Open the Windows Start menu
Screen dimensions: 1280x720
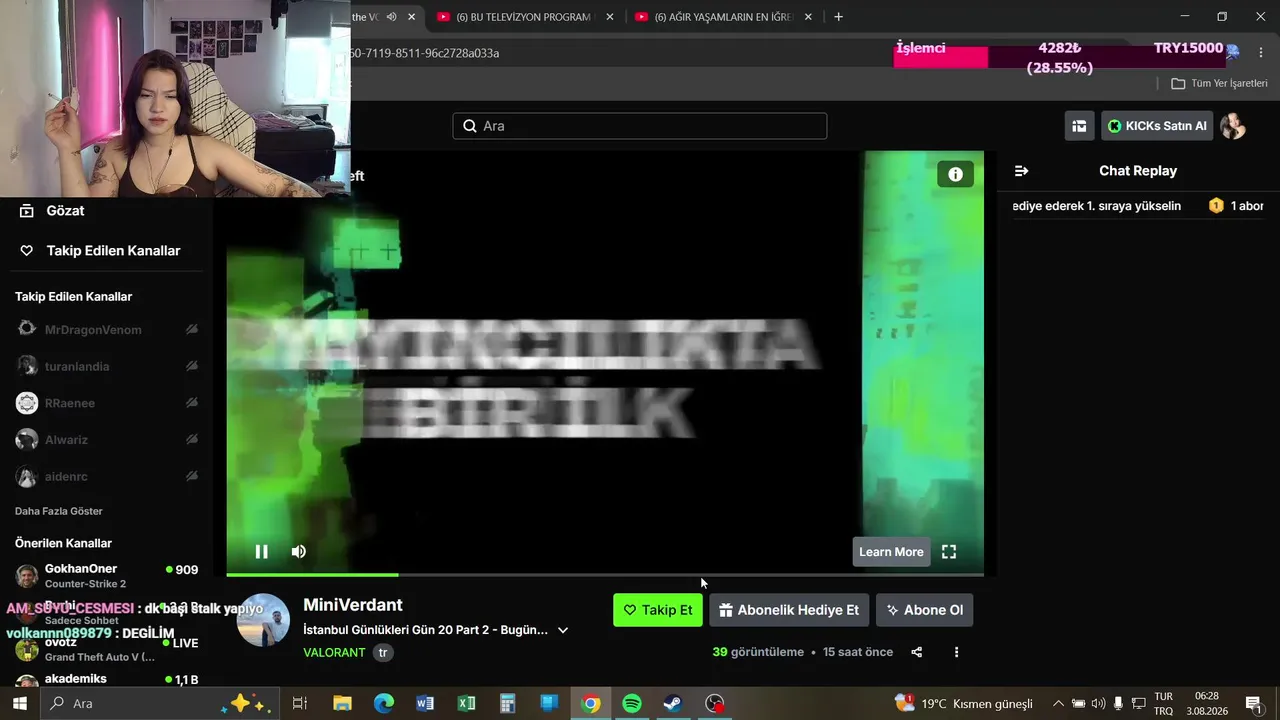[x=20, y=703]
